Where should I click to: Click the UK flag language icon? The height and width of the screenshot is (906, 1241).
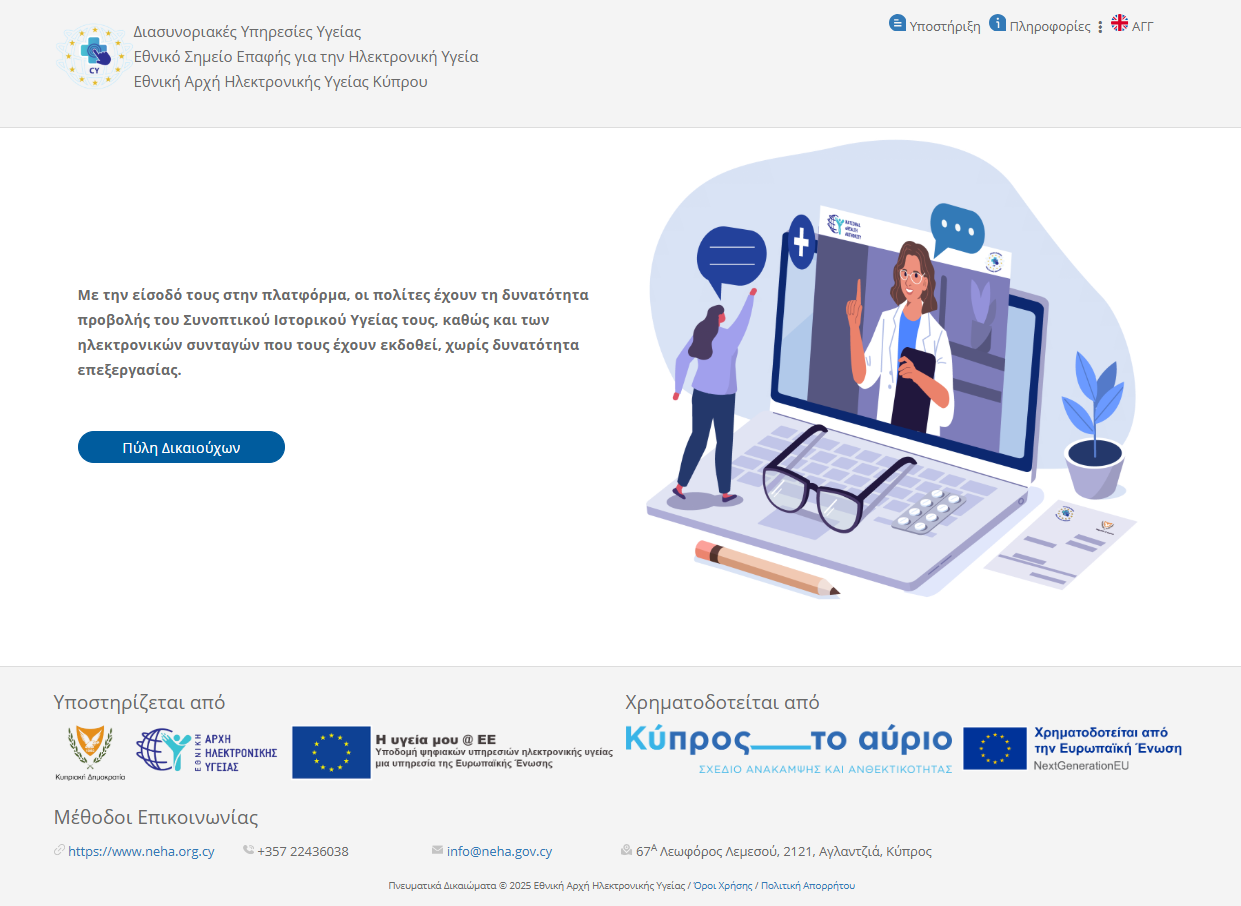pos(1119,23)
